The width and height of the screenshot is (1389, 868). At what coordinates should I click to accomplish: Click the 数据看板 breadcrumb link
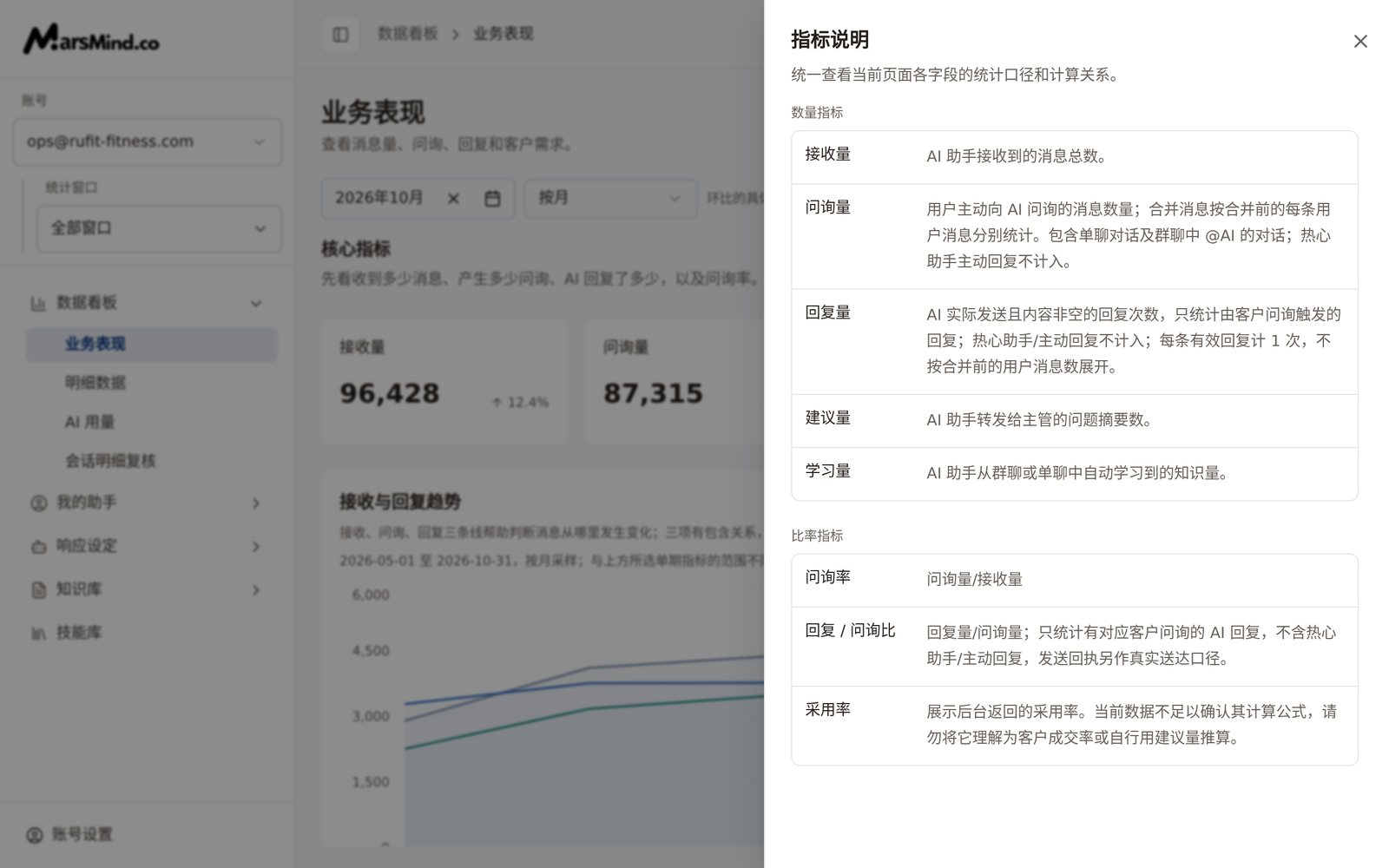coord(407,34)
